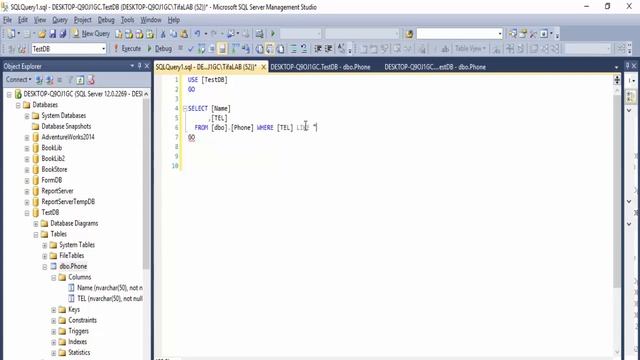Click the Open File folder icon
This screenshot has width=640, height=360.
pos(42,34)
